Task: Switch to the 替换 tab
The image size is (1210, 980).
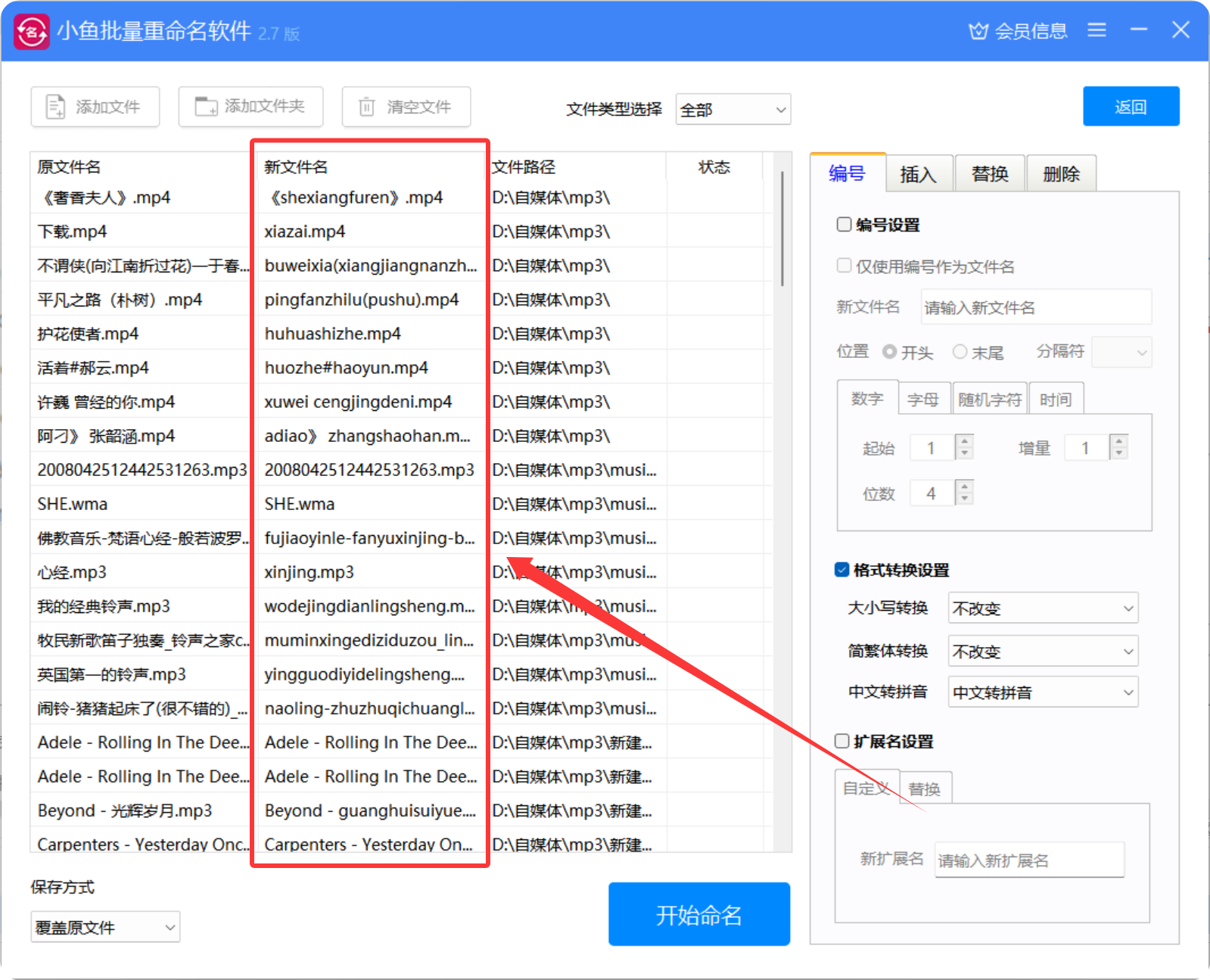Action: tap(990, 174)
